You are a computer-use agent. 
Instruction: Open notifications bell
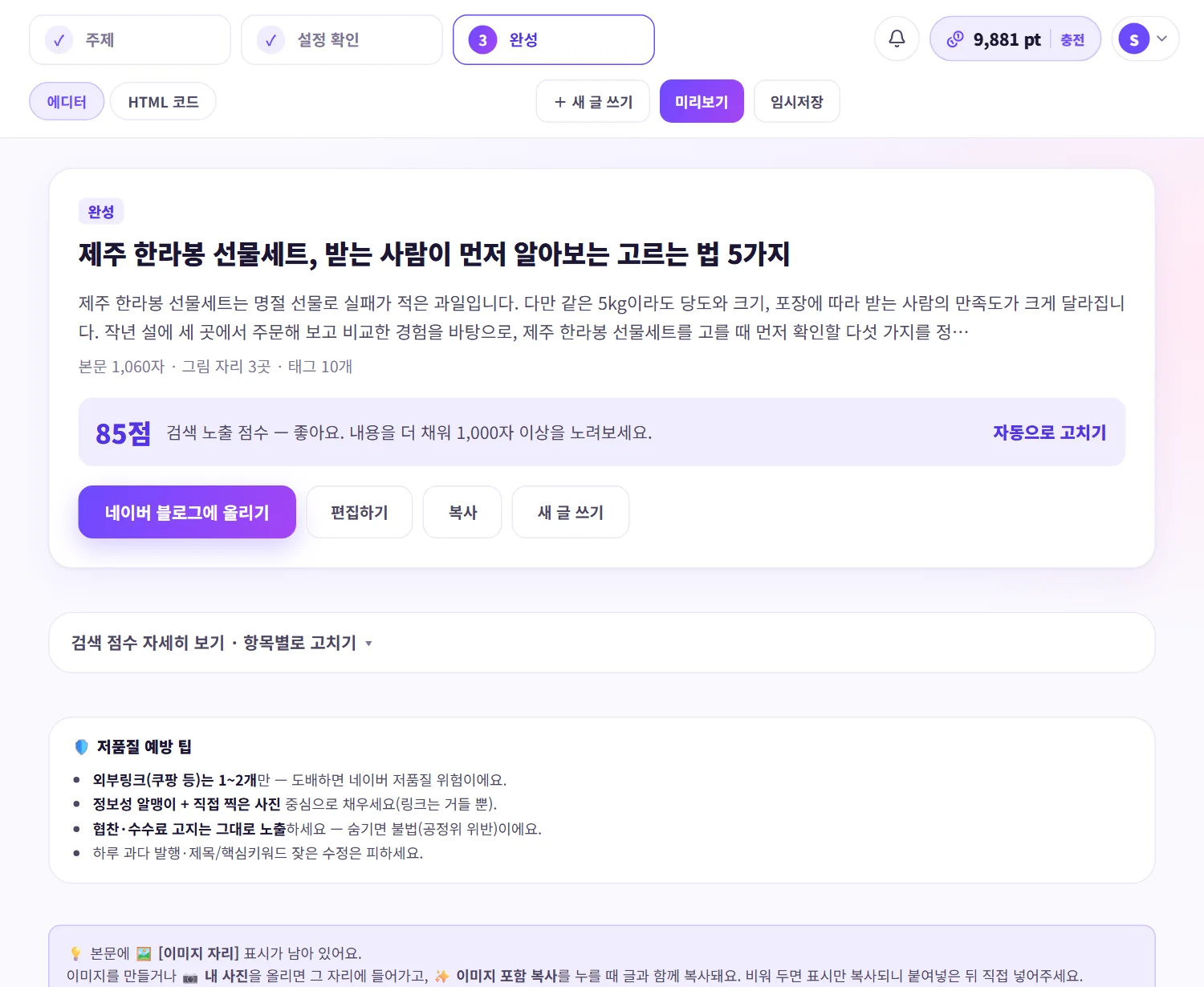tap(897, 39)
